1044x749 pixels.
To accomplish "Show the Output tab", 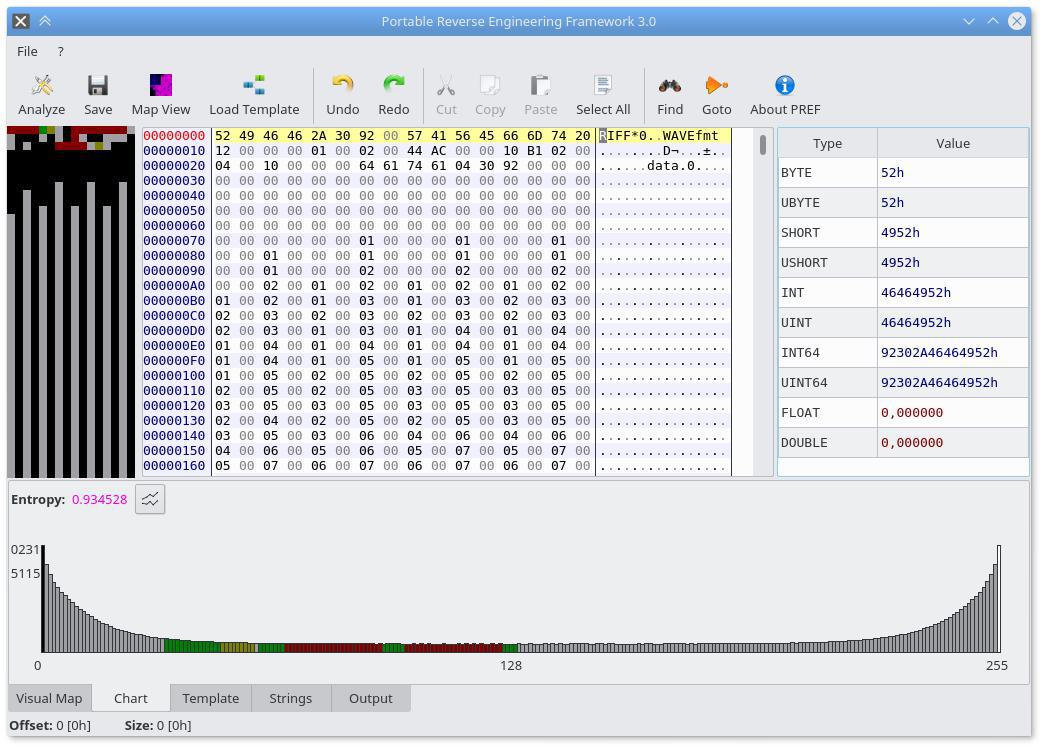I will click(370, 698).
